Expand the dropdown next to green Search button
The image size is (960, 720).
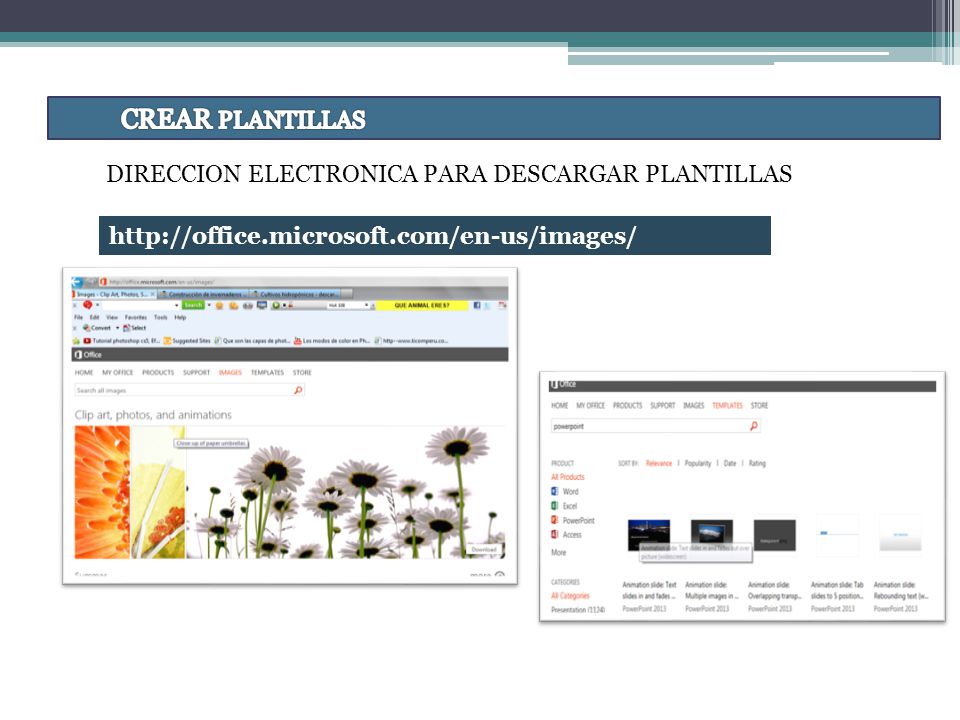click(x=209, y=305)
